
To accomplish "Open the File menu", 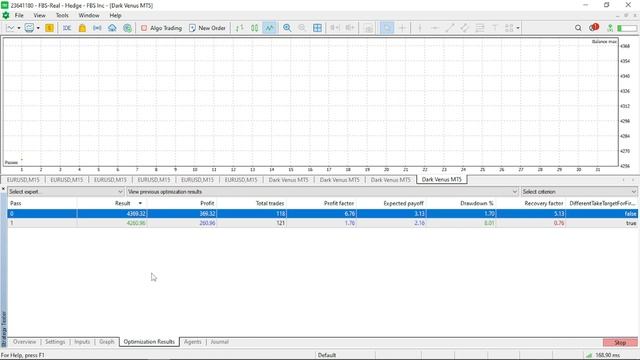I will (19, 15).
